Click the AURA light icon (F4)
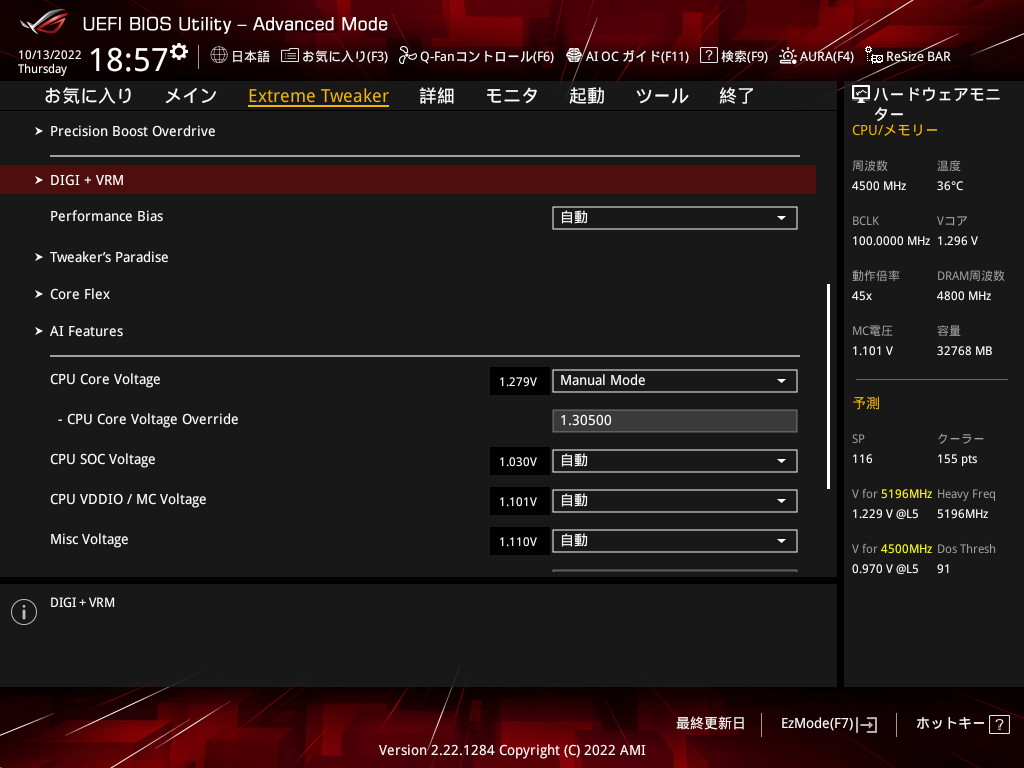The image size is (1024, 768). 788,56
